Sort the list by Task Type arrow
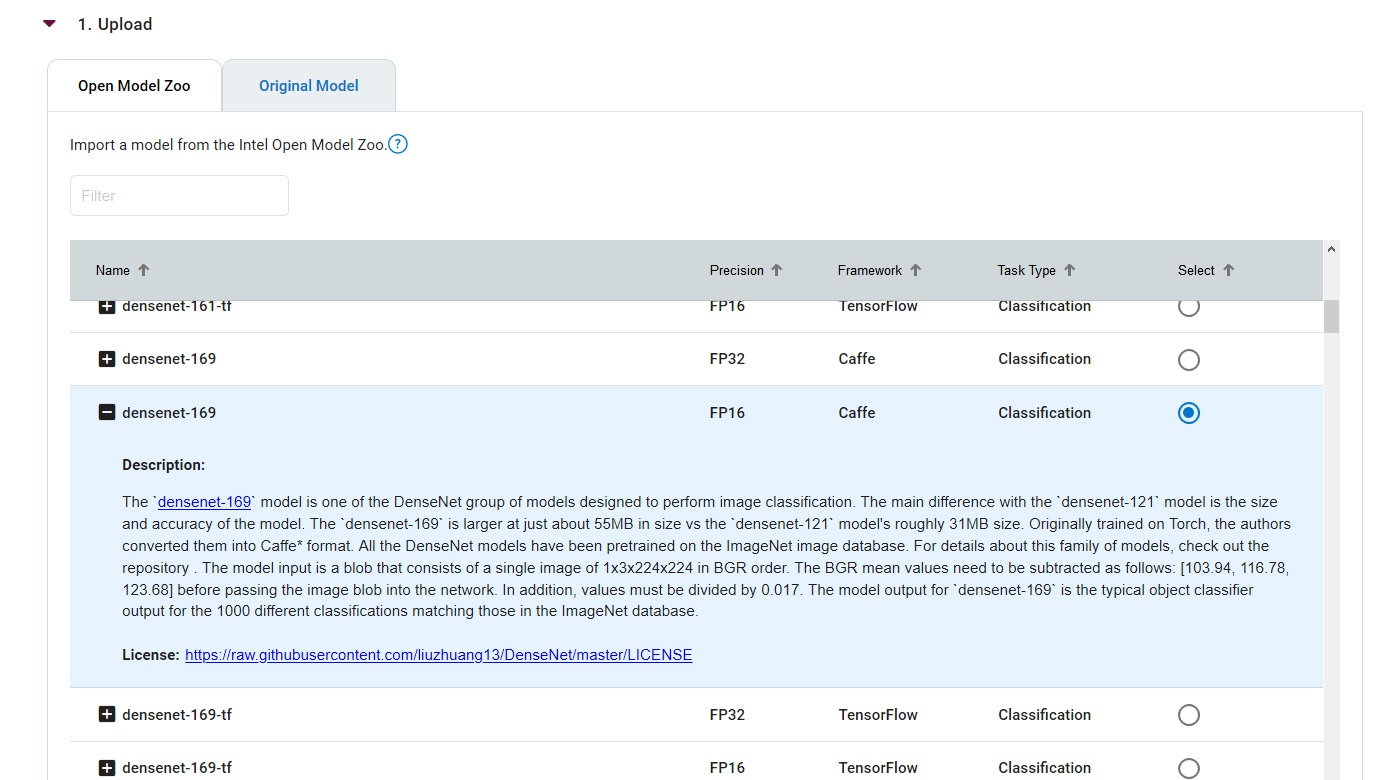The image size is (1396, 780). click(1068, 269)
